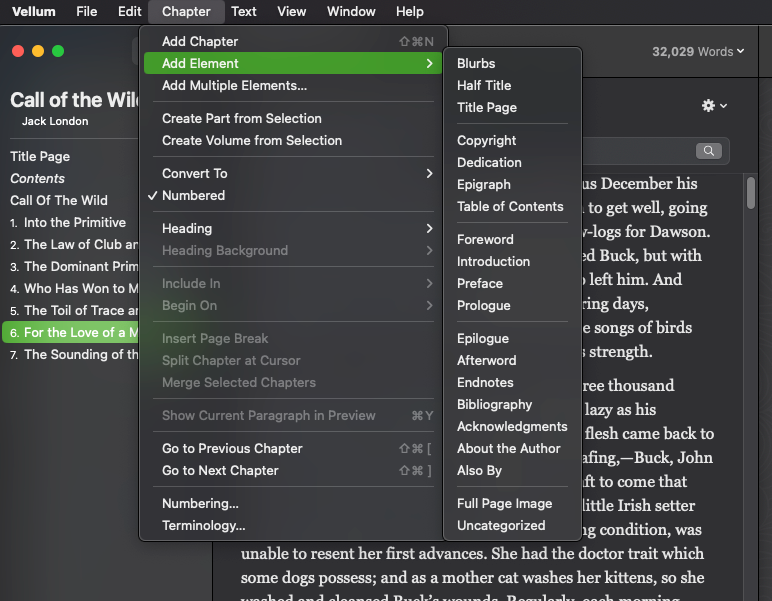772x601 pixels.
Task: Open the Text menu
Action: click(x=244, y=11)
